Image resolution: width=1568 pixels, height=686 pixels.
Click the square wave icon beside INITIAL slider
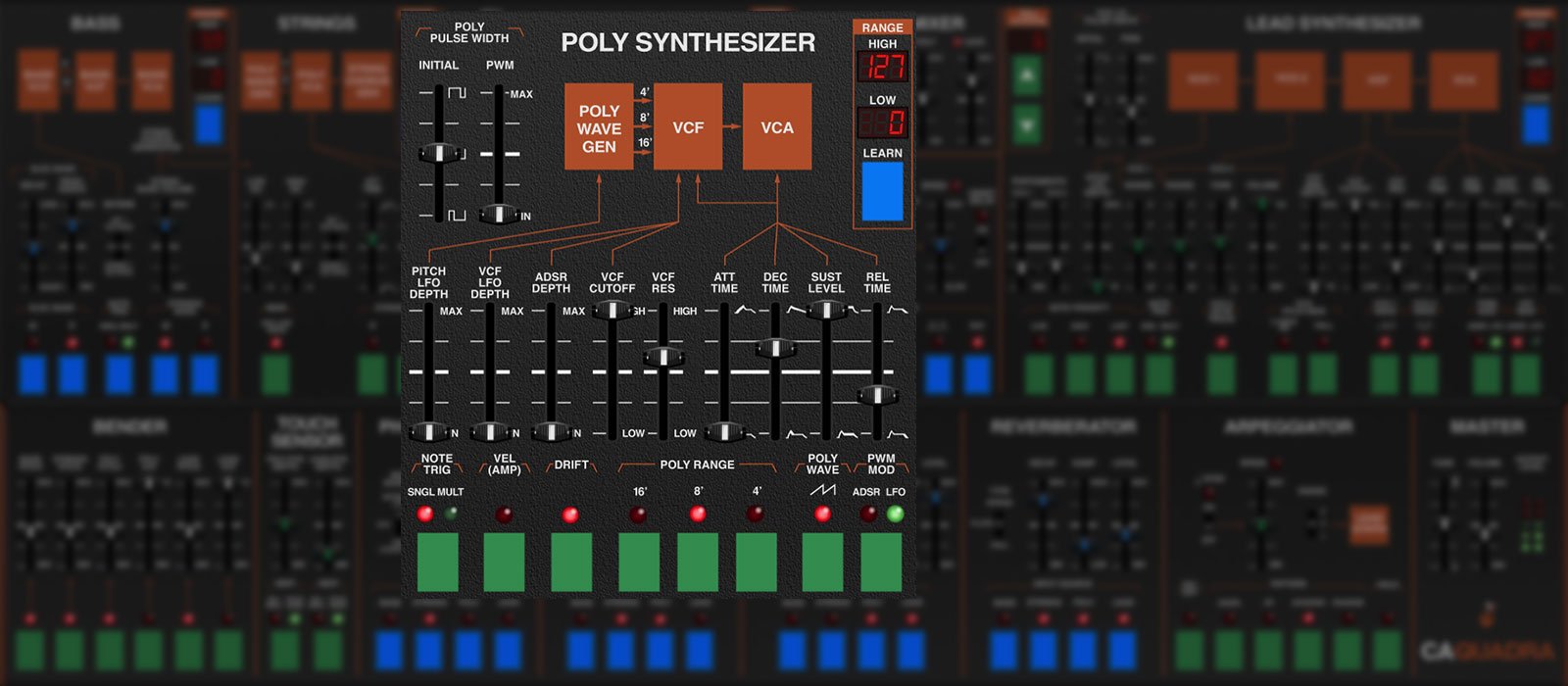pos(457,93)
